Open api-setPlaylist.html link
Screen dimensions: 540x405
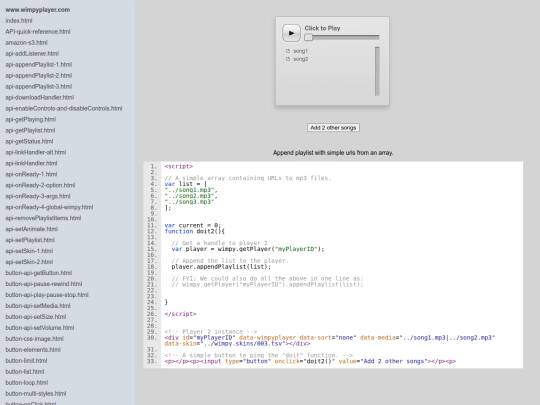point(30,240)
